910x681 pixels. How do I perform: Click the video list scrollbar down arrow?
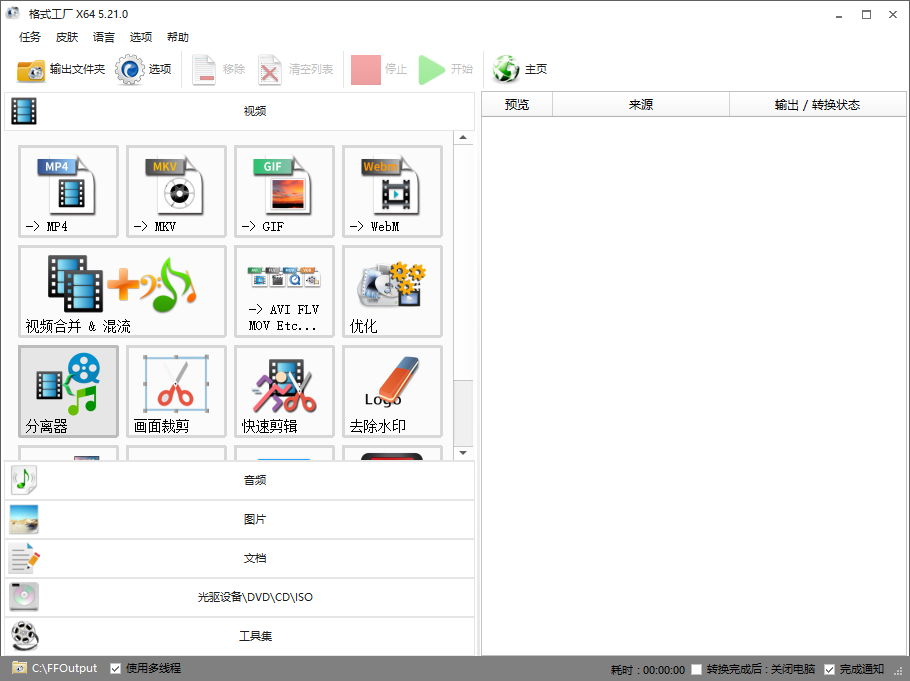[463, 453]
